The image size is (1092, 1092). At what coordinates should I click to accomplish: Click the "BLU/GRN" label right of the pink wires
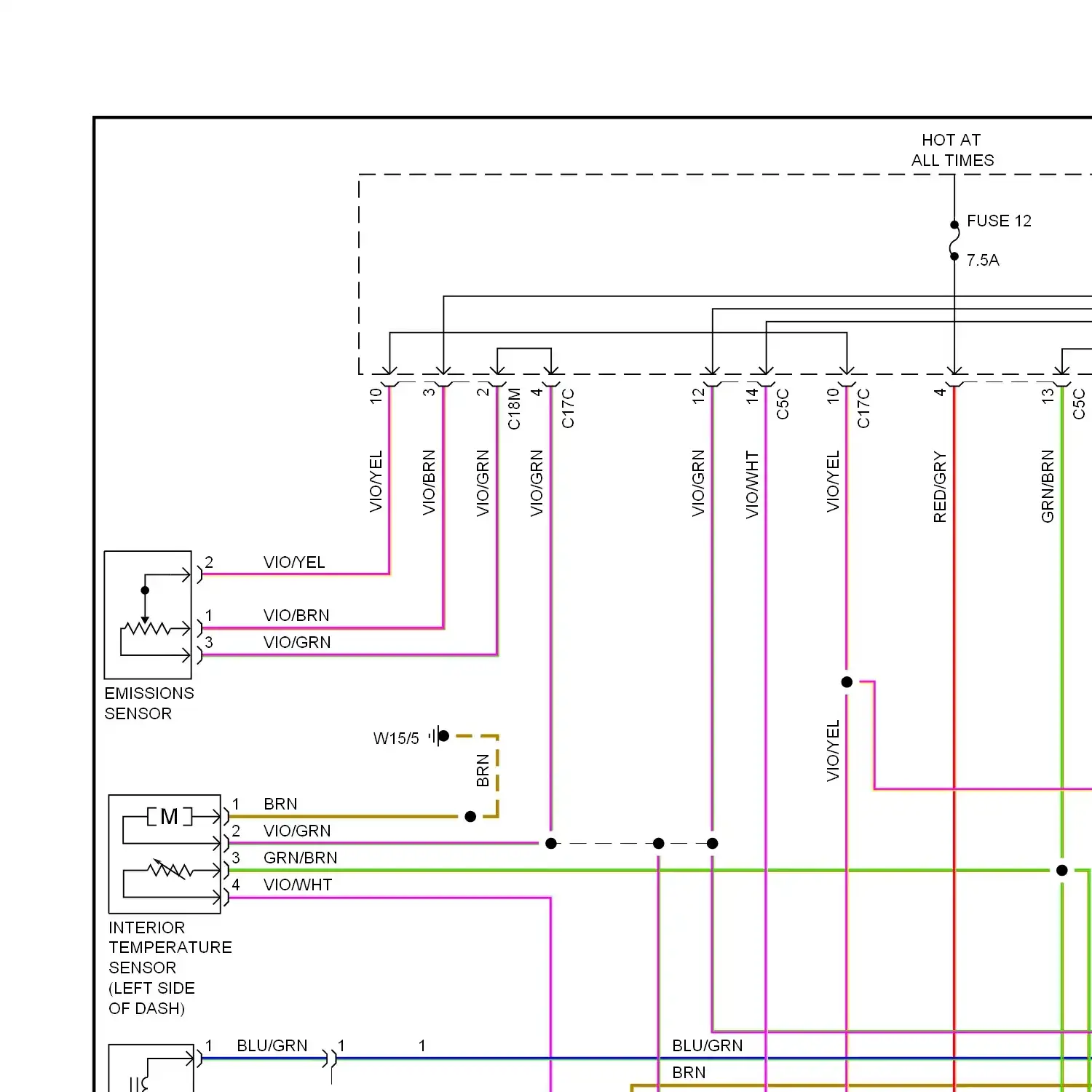pyautogui.click(x=707, y=1045)
